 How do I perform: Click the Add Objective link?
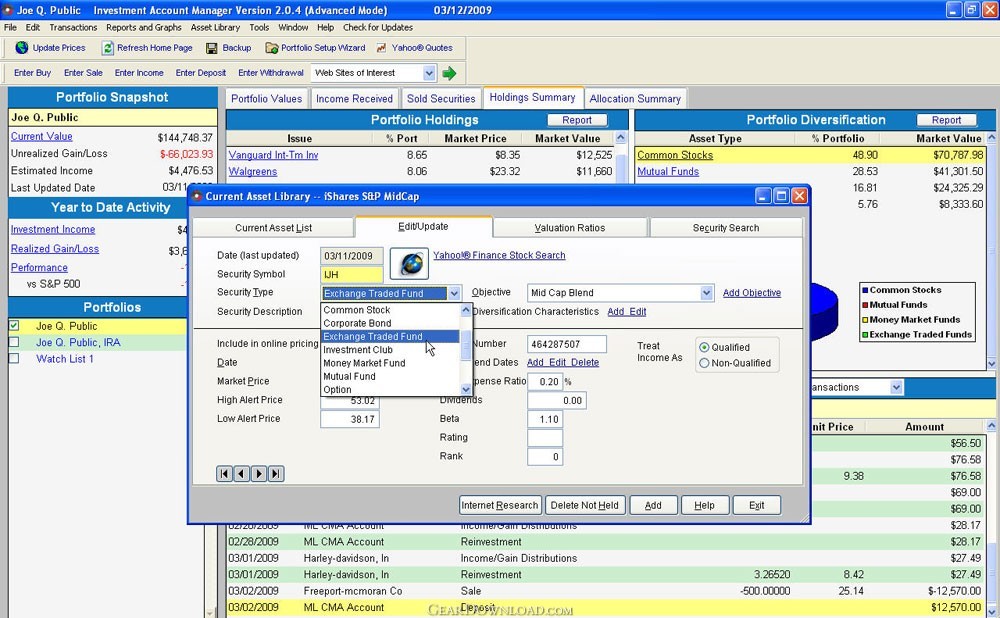pyautogui.click(x=752, y=293)
